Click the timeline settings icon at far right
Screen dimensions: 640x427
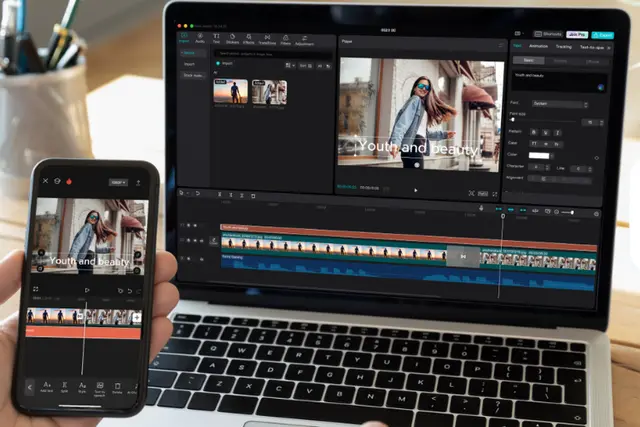pos(596,214)
